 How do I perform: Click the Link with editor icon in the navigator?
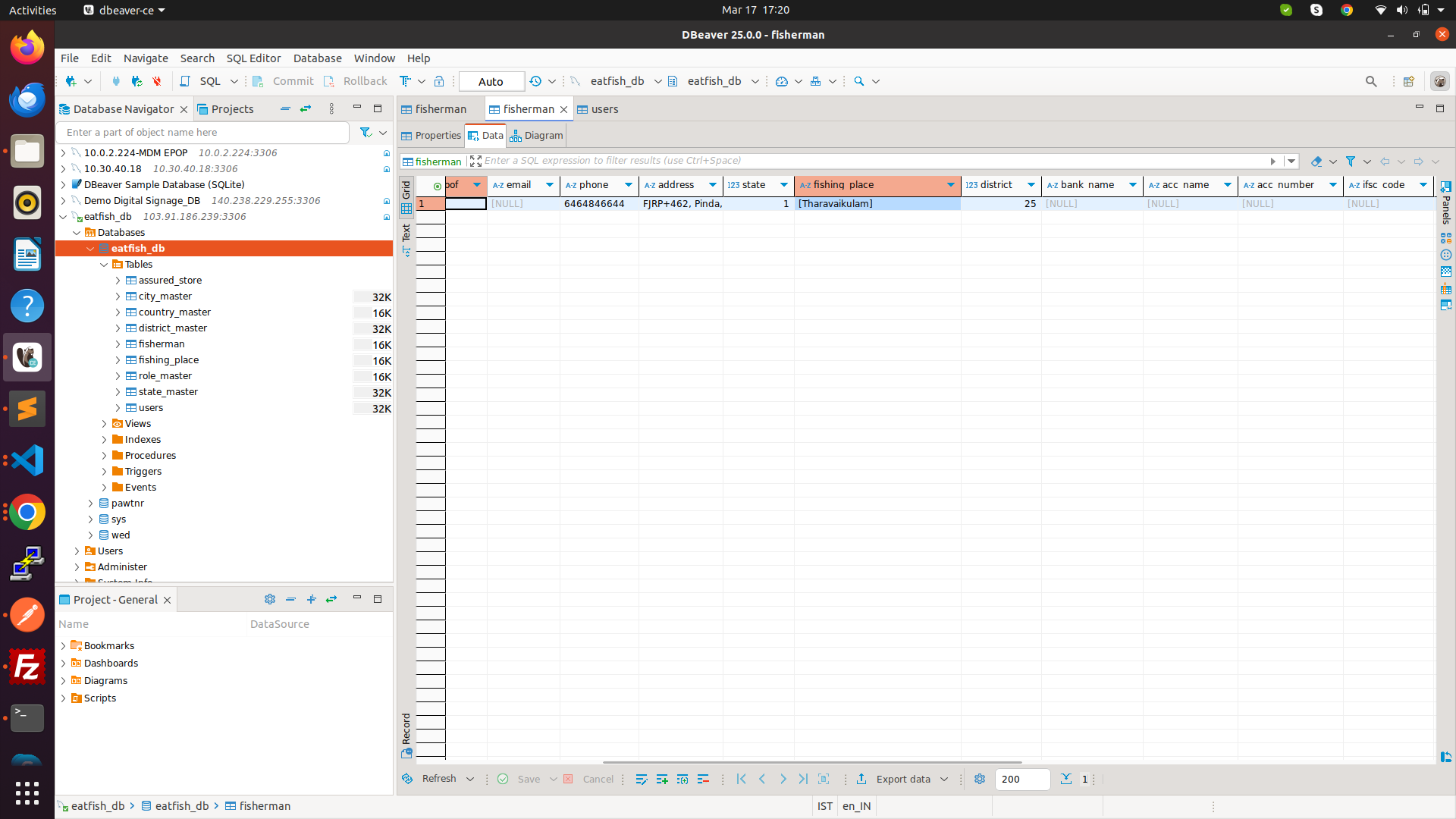(x=306, y=109)
